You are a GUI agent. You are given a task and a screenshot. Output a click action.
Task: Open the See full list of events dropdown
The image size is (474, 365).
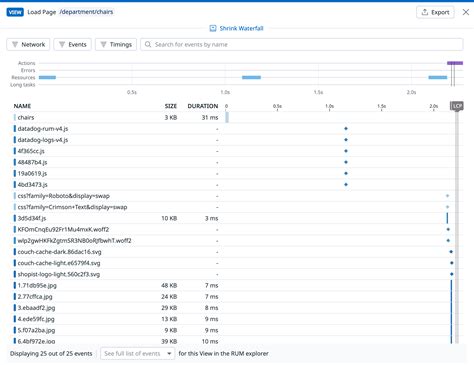(x=137, y=353)
